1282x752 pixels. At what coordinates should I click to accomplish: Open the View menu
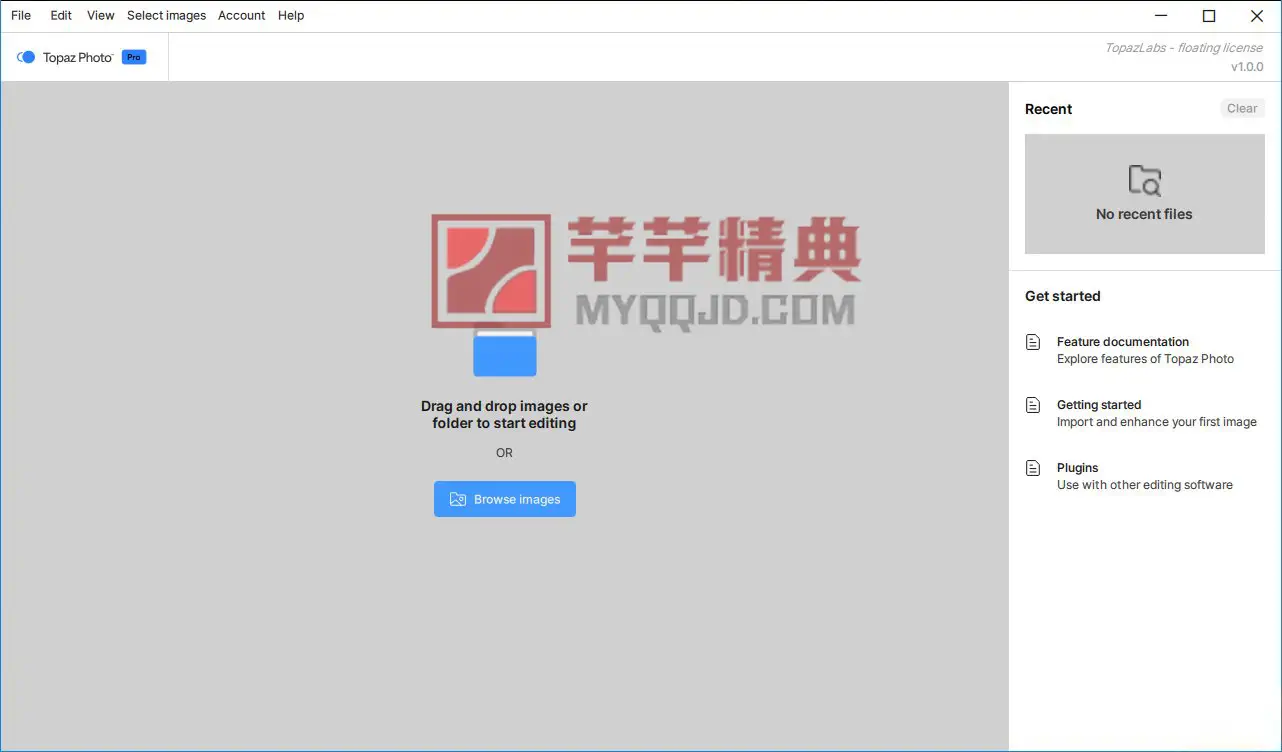(x=100, y=15)
